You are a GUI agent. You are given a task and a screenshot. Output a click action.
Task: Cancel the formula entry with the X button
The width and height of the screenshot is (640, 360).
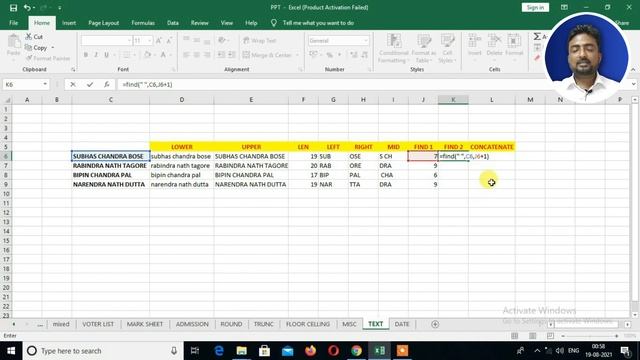pos(73,84)
